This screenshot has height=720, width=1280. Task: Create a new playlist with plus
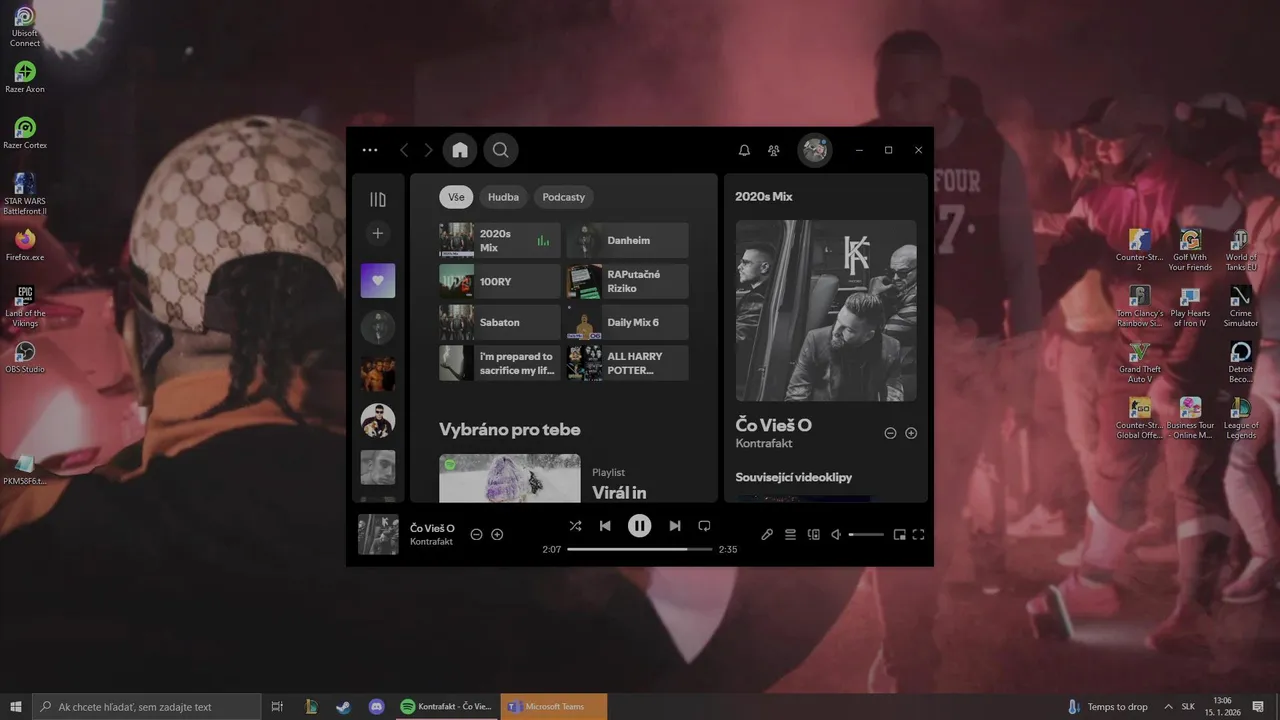[x=378, y=233]
